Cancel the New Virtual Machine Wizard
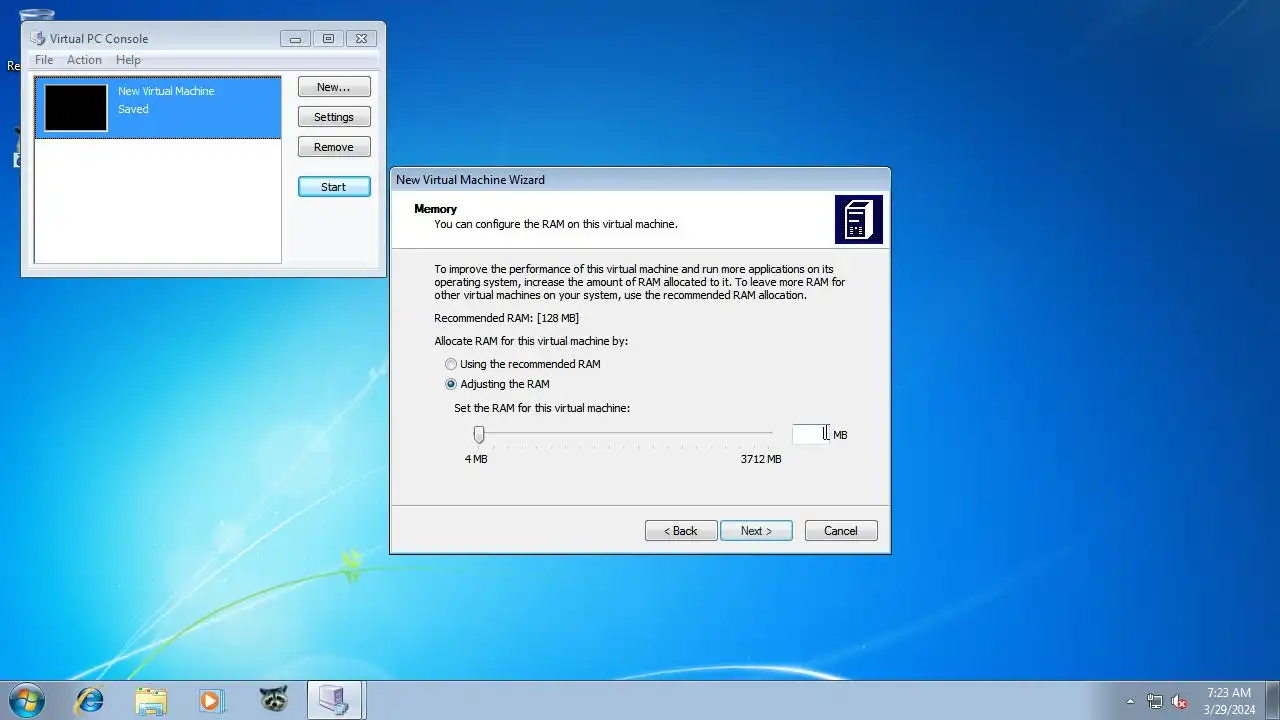 [841, 531]
